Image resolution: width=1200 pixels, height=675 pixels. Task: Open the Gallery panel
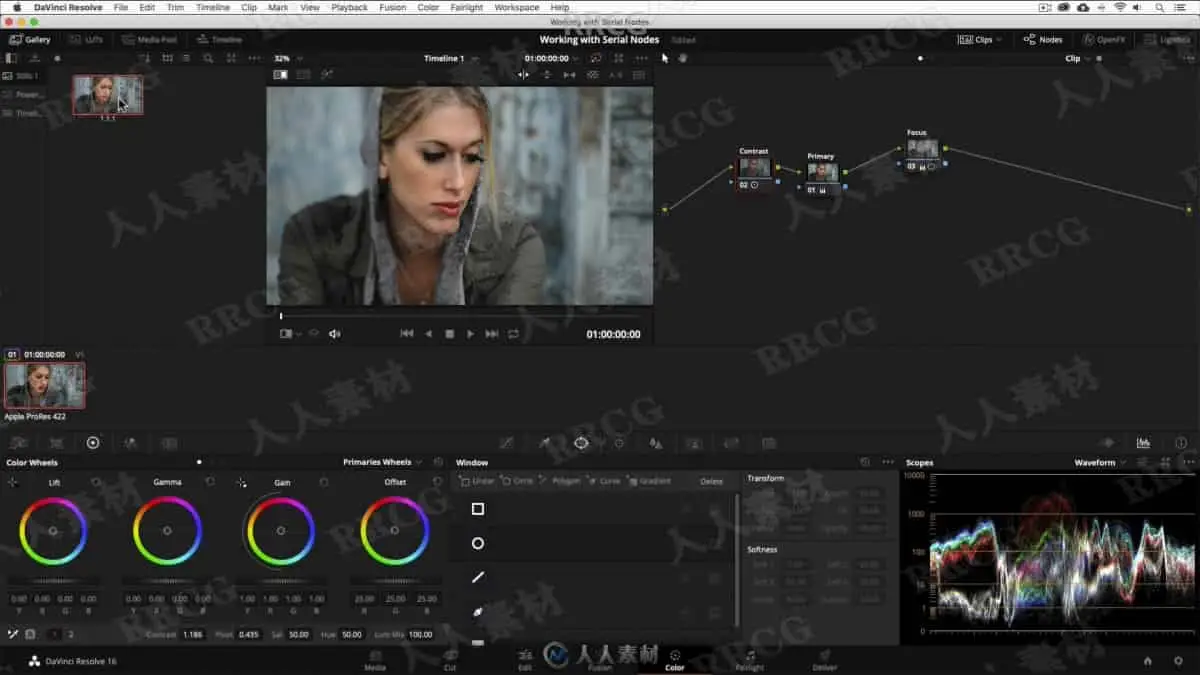click(x=30, y=40)
